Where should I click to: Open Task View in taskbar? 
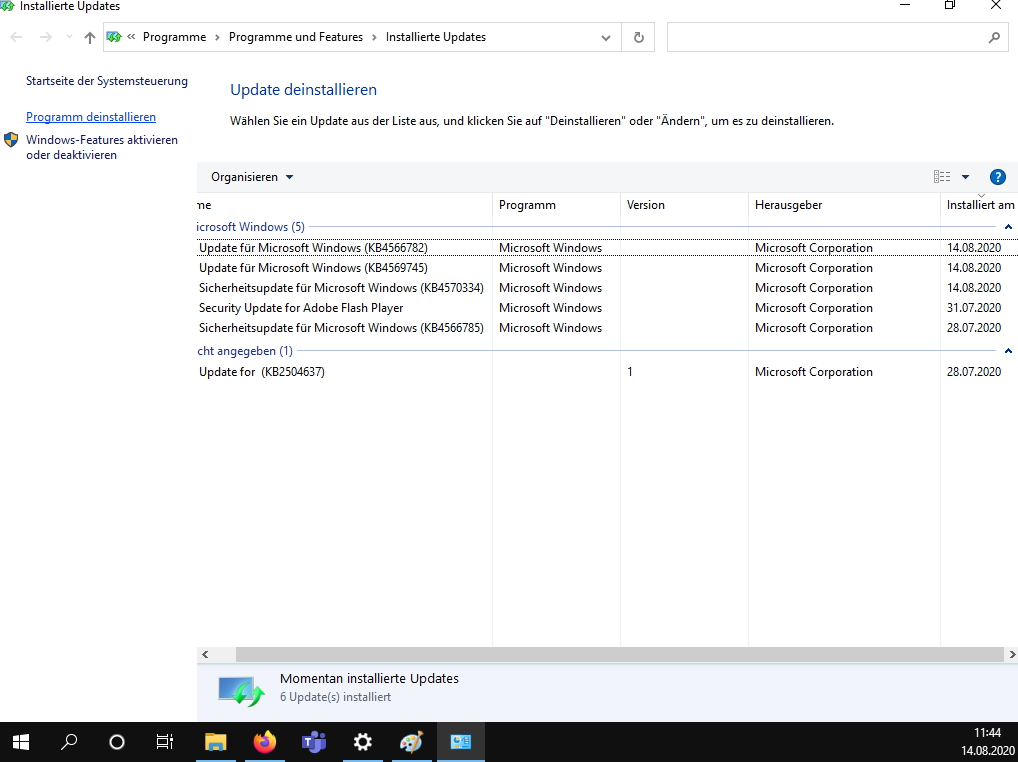(165, 742)
